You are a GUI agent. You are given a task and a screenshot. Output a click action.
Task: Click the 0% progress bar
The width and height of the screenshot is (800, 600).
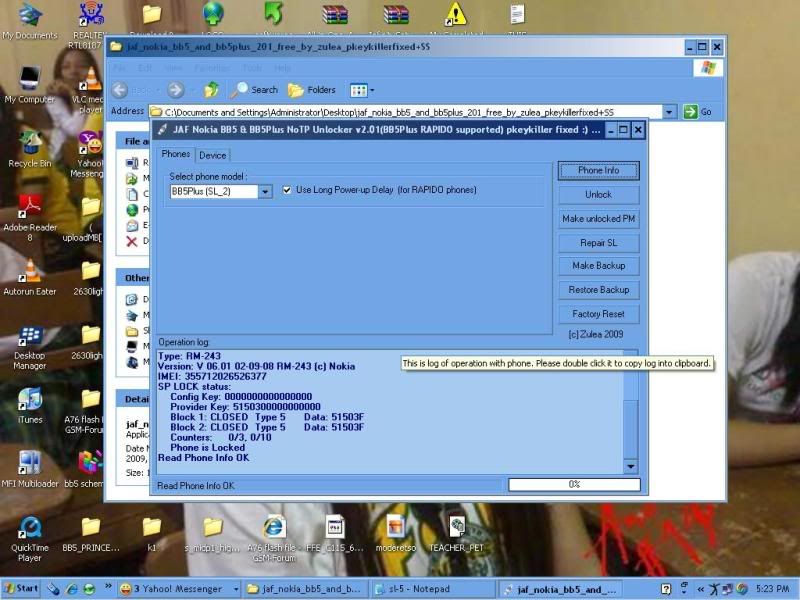[x=574, y=484]
